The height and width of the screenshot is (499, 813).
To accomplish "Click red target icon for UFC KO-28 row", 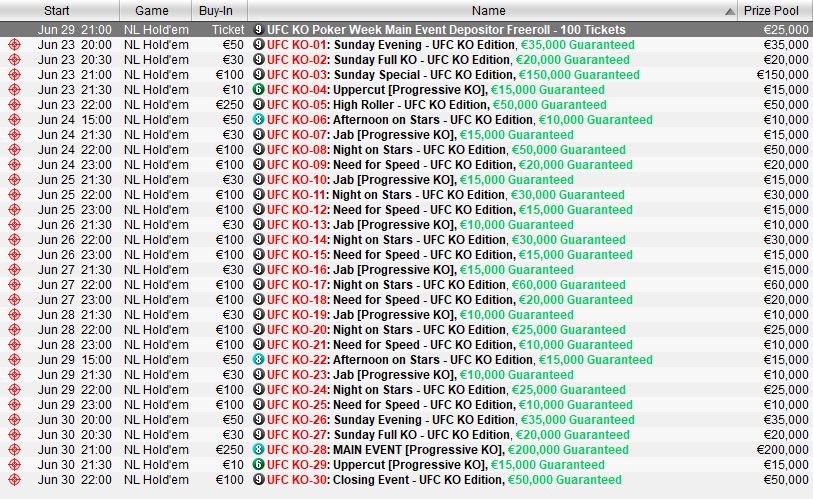I will tap(15, 450).
